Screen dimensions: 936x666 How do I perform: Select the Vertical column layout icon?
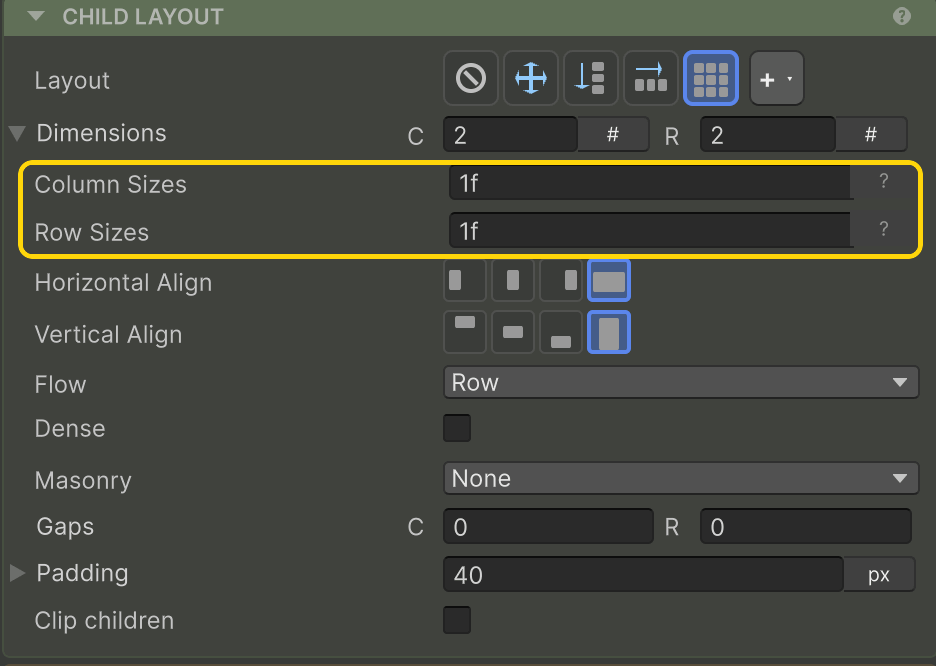590,78
